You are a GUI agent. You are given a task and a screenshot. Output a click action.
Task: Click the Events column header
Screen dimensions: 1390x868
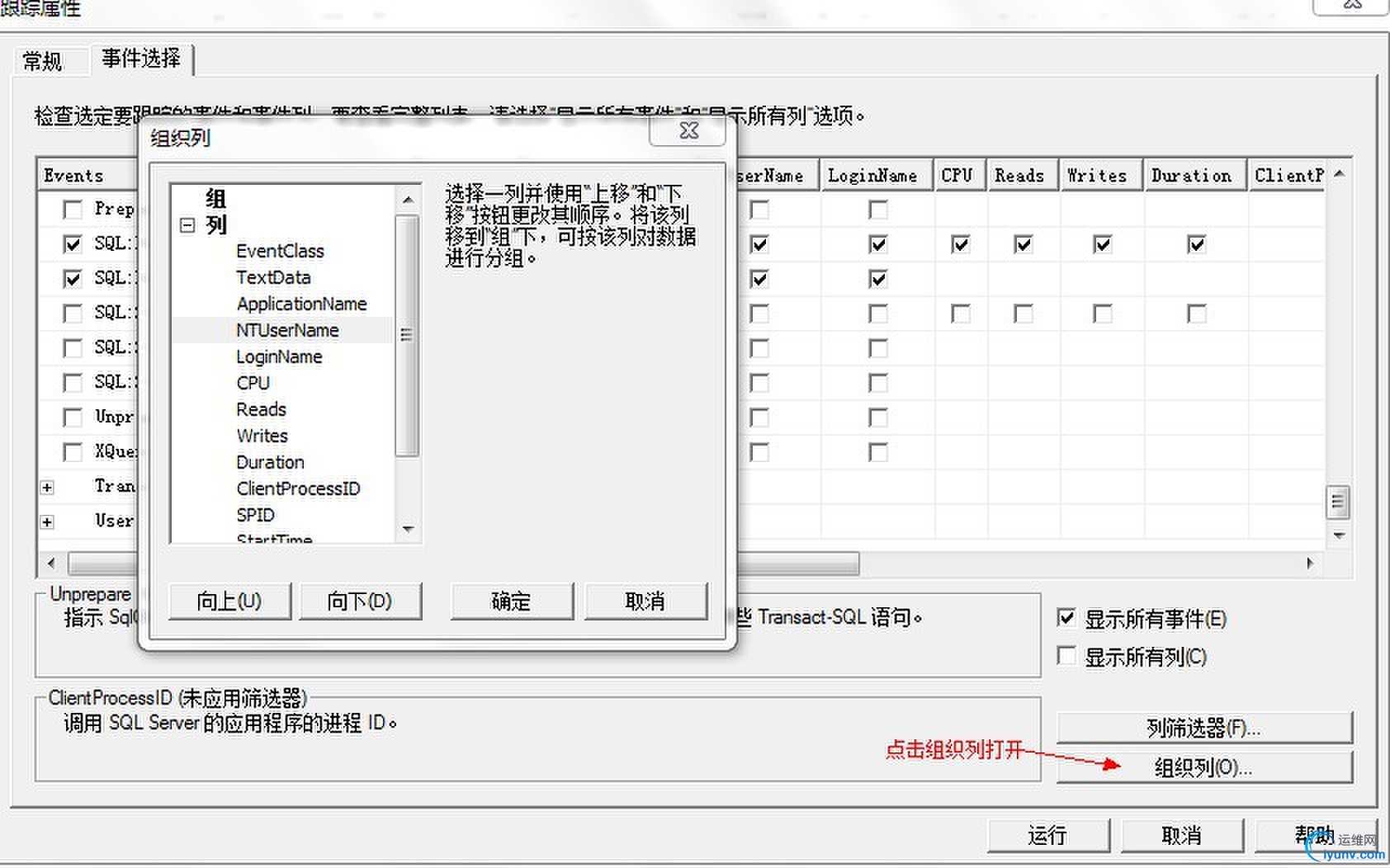tap(87, 175)
